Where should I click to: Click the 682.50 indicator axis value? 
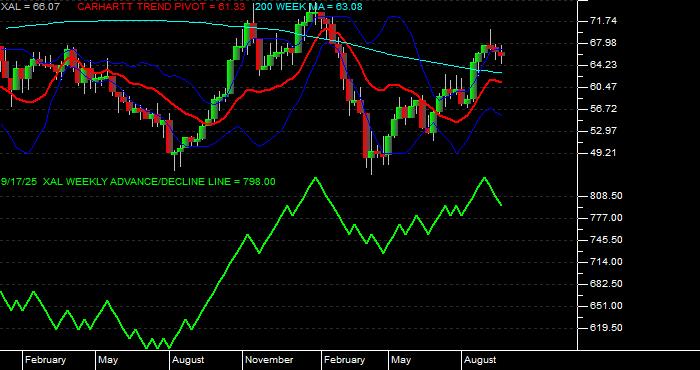click(606, 284)
